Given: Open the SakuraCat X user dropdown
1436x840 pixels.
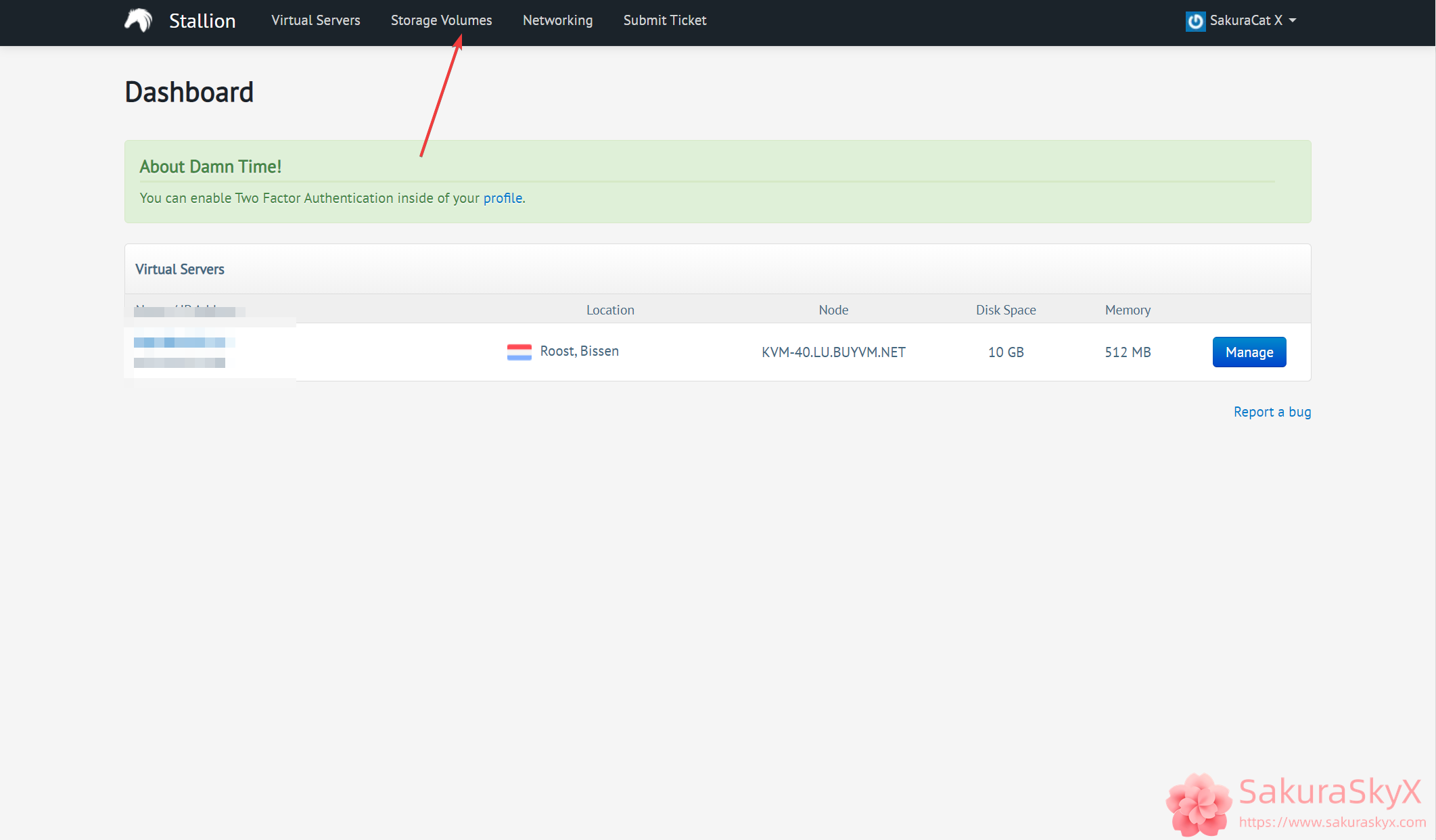Looking at the screenshot, I should point(1245,20).
